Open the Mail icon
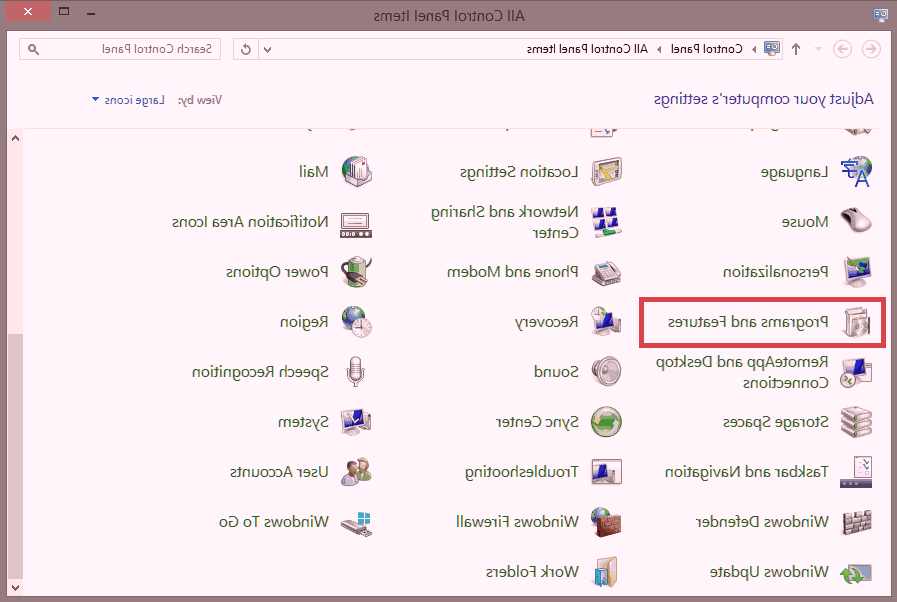The height and width of the screenshot is (602, 897). tap(356, 171)
